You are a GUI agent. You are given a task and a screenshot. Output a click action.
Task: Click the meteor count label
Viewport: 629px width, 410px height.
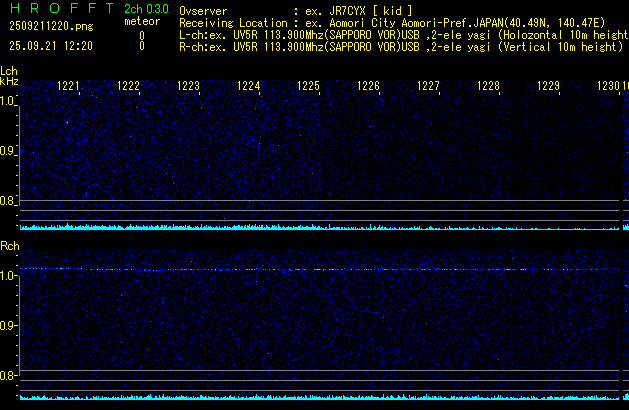[141, 21]
